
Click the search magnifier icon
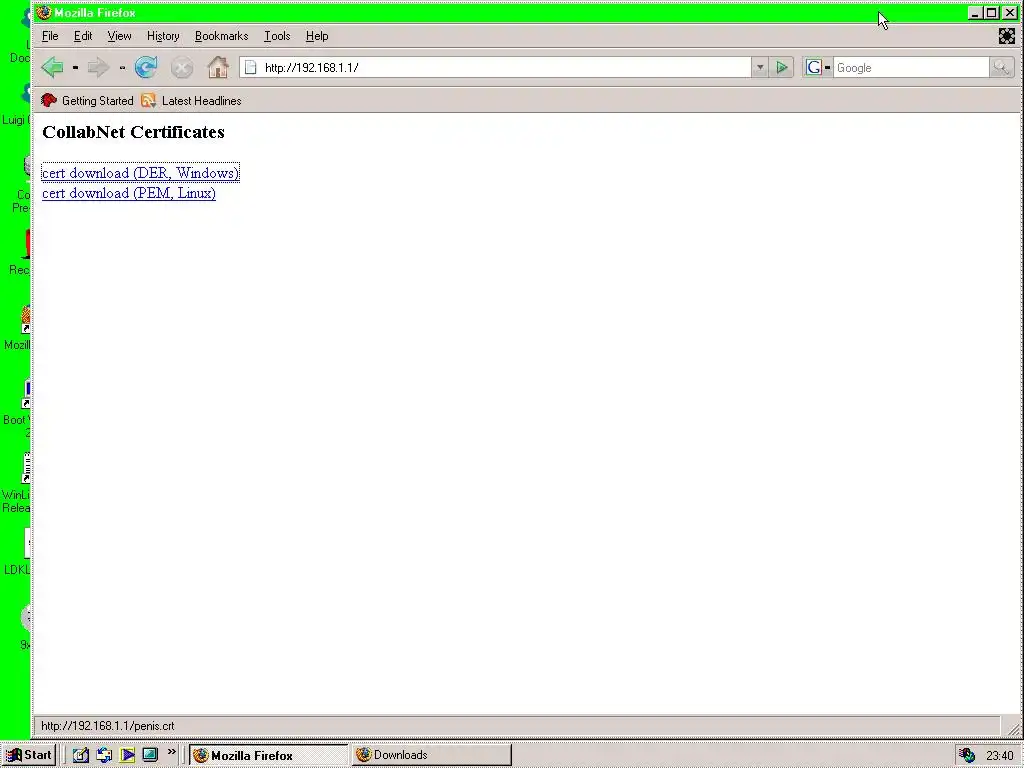pos(1001,67)
